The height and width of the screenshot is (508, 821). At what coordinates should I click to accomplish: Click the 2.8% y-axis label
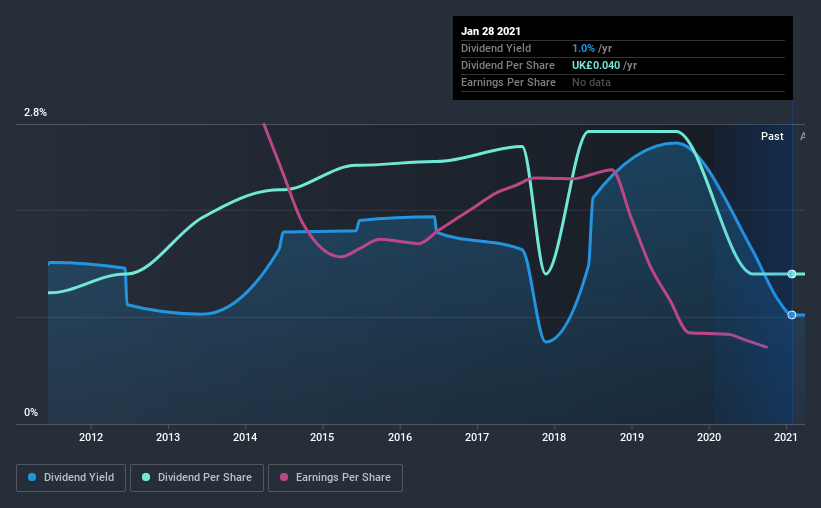[x=36, y=113]
